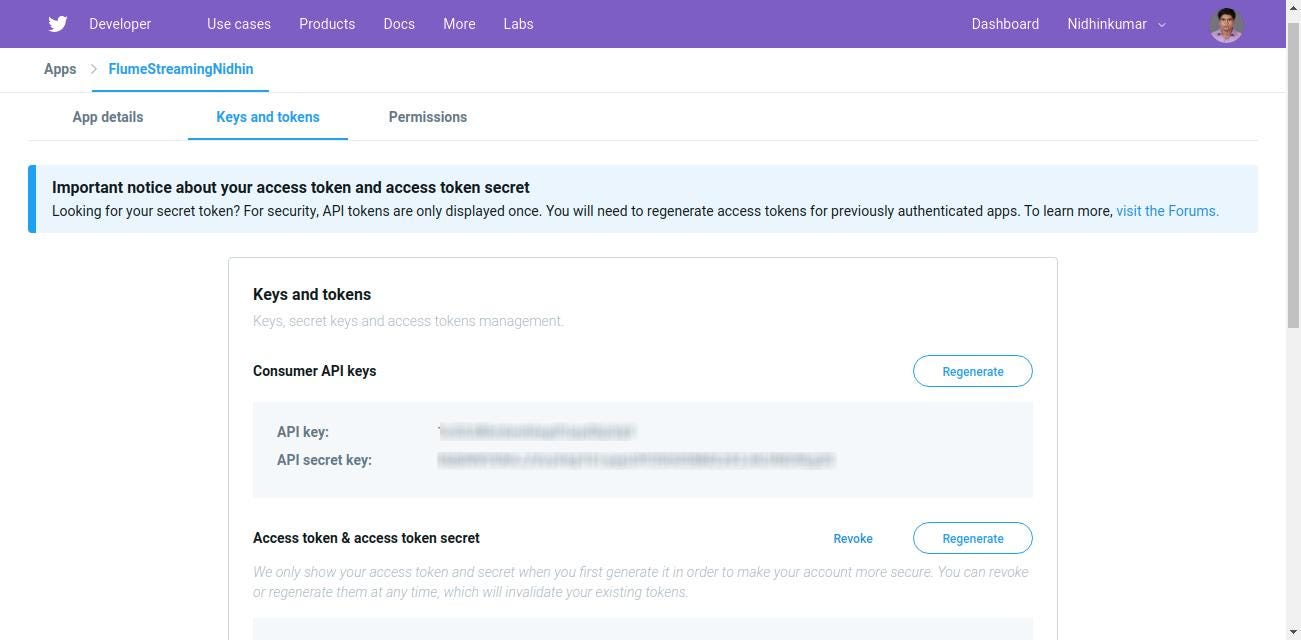1301x640 pixels.
Task: Open the user profile avatar
Action: click(1226, 25)
